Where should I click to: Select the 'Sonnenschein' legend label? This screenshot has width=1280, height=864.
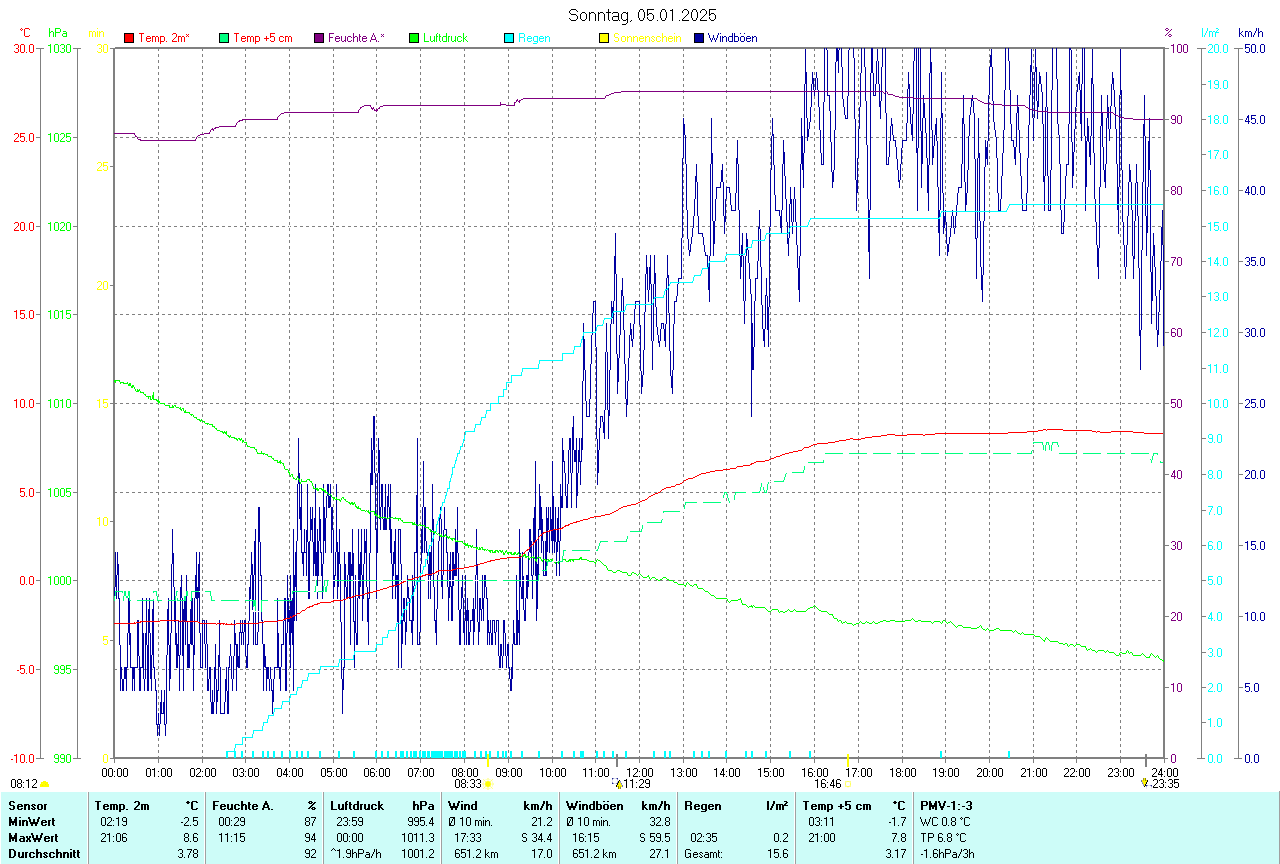pos(647,38)
